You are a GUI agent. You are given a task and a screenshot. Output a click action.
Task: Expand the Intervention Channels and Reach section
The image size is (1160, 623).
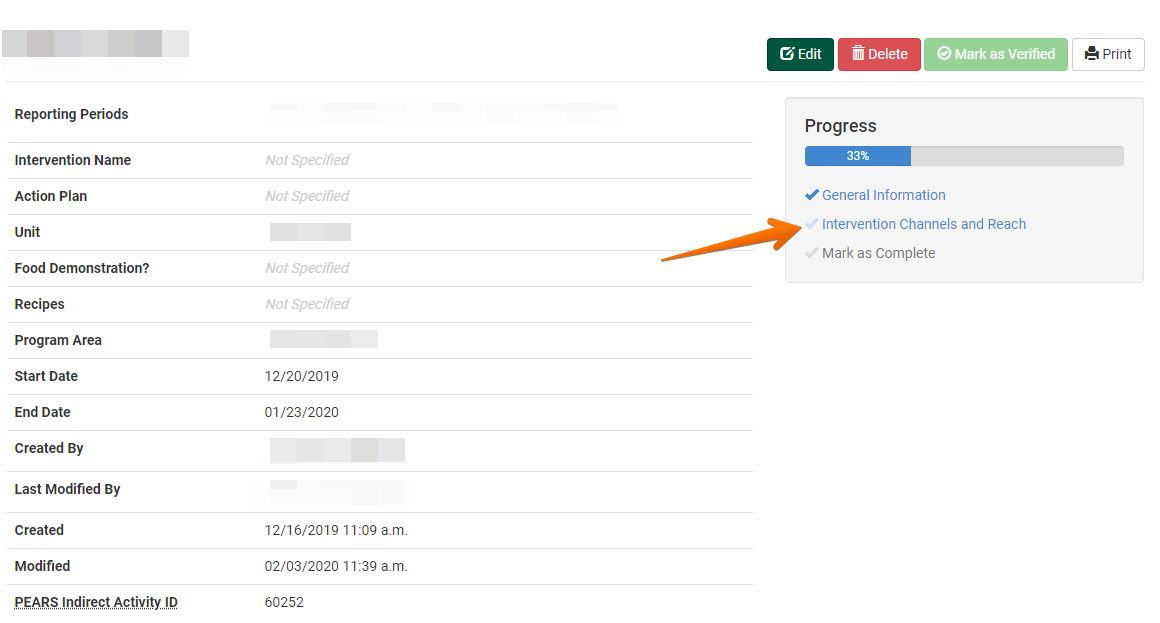point(923,223)
